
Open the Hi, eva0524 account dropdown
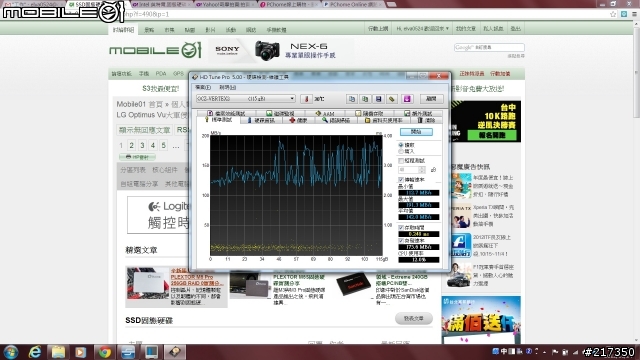pyautogui.click(x=422, y=29)
